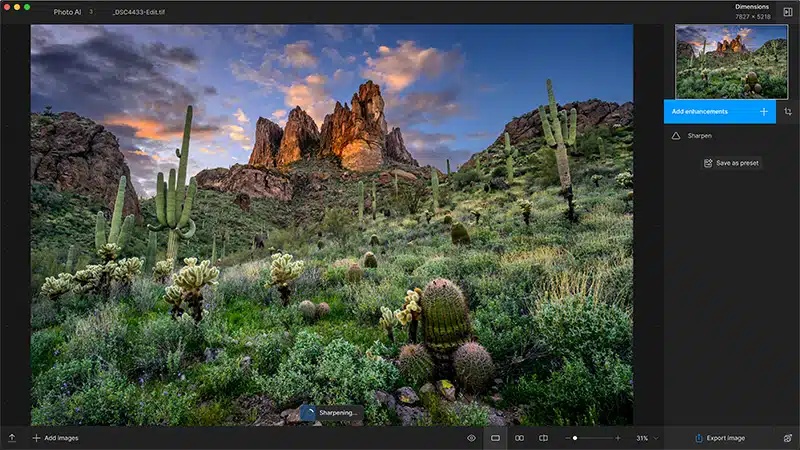Open the 31% zoom level dropdown

click(647, 438)
